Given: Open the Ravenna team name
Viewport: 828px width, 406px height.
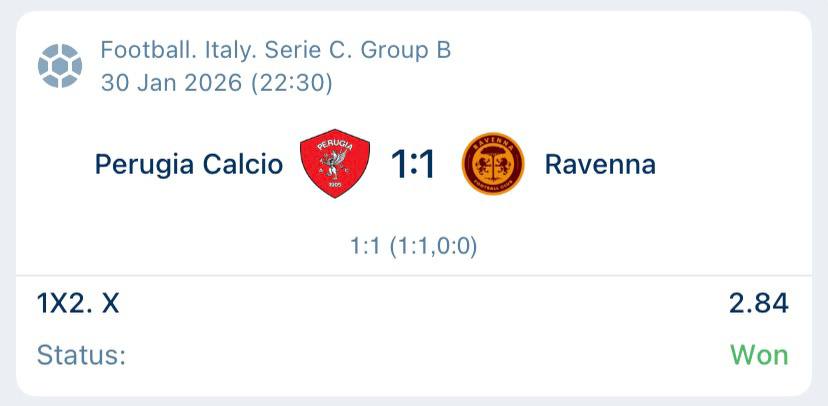Looking at the screenshot, I should (600, 165).
